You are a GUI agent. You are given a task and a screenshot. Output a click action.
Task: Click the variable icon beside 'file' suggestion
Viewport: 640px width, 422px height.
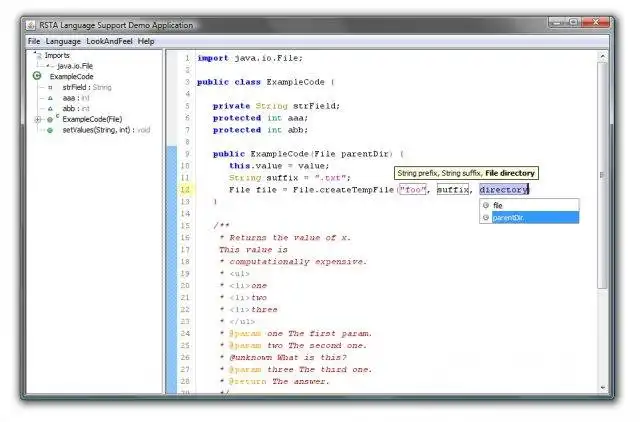pyautogui.click(x=486, y=205)
